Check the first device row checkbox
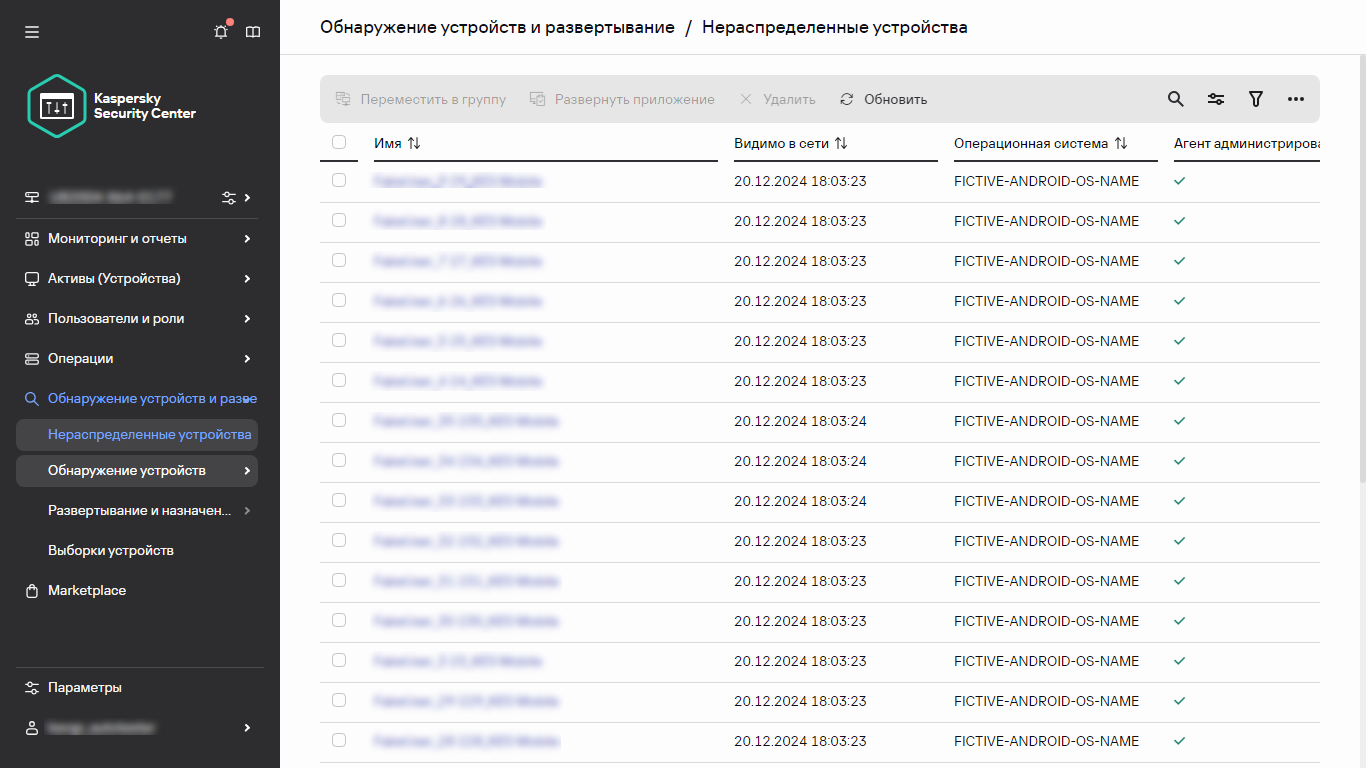The image size is (1366, 768). tap(339, 181)
